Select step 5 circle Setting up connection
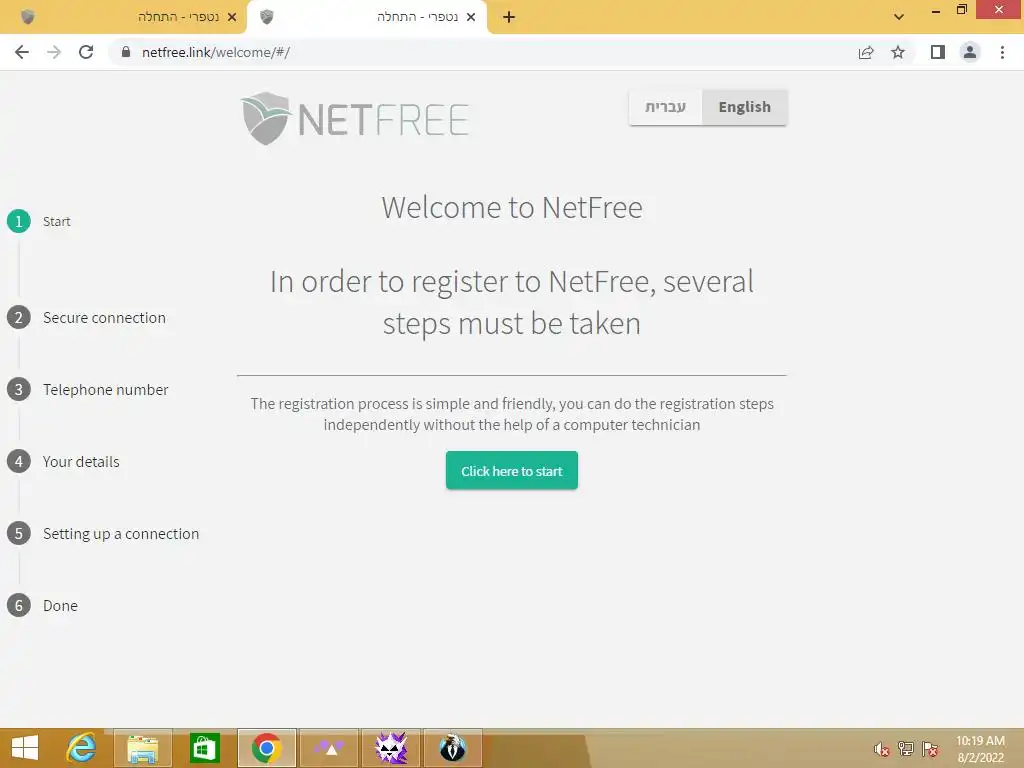 (19, 534)
